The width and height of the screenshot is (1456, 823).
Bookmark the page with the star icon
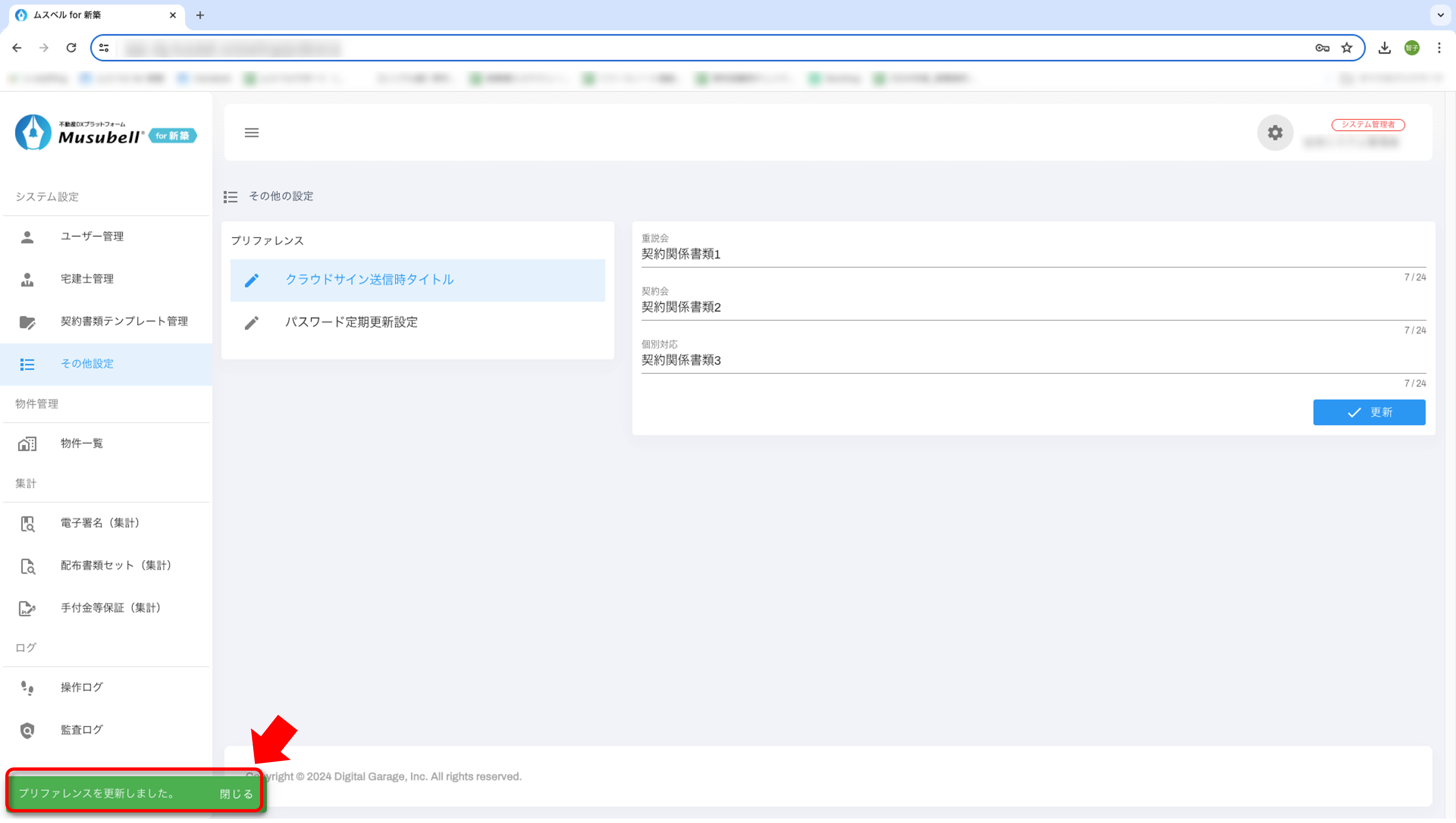(x=1347, y=48)
